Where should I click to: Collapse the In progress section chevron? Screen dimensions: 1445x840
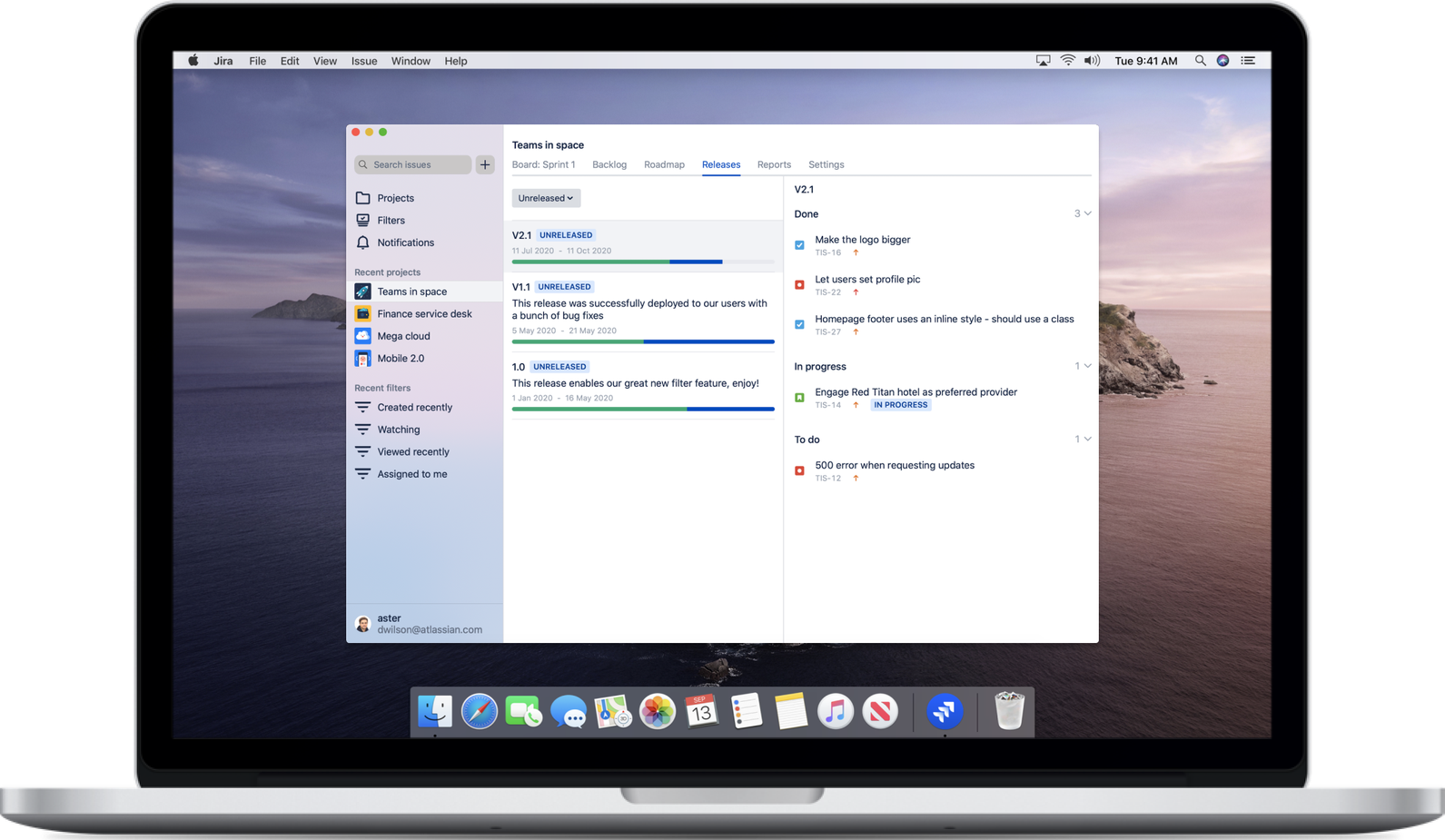(x=1087, y=366)
